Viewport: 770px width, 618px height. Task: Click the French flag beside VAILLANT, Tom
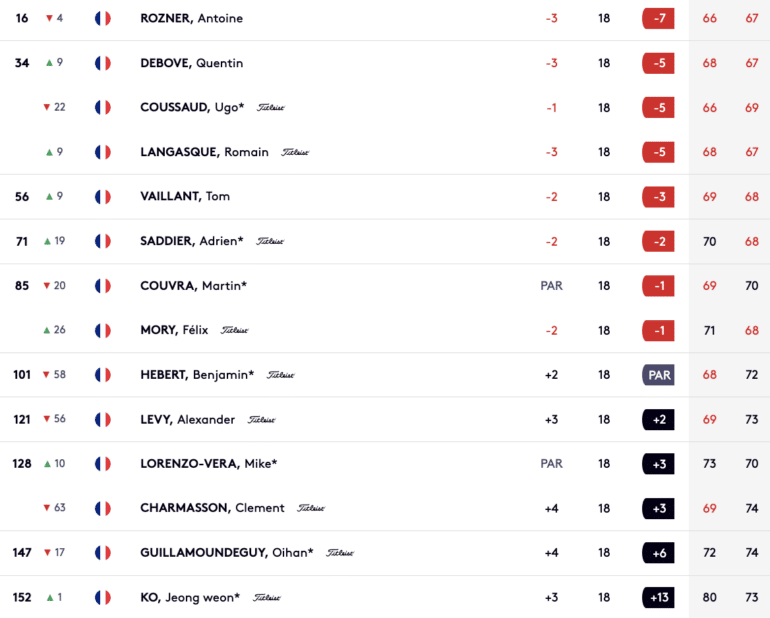pyautogui.click(x=103, y=197)
